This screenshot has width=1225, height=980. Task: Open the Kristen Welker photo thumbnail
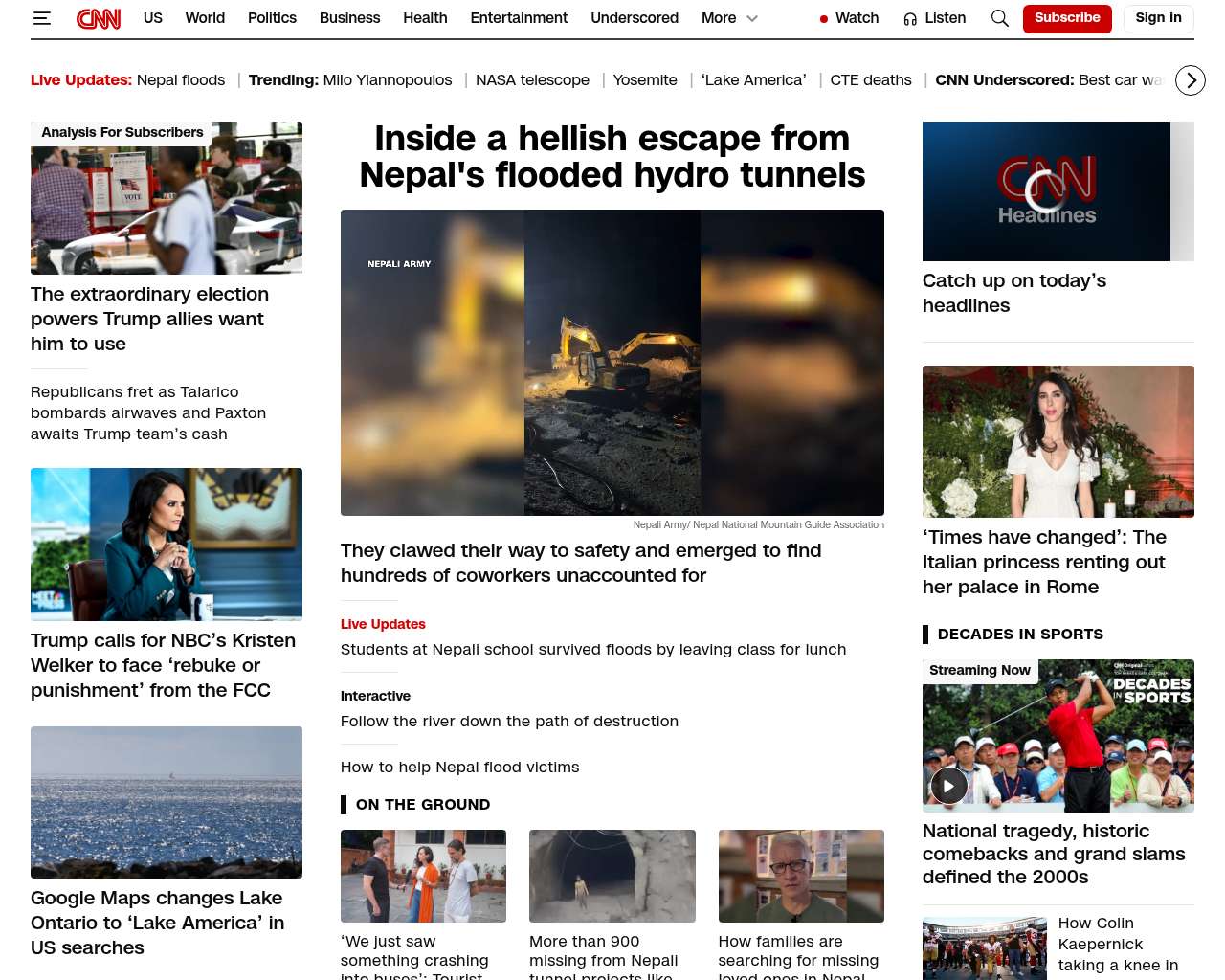[x=167, y=545]
